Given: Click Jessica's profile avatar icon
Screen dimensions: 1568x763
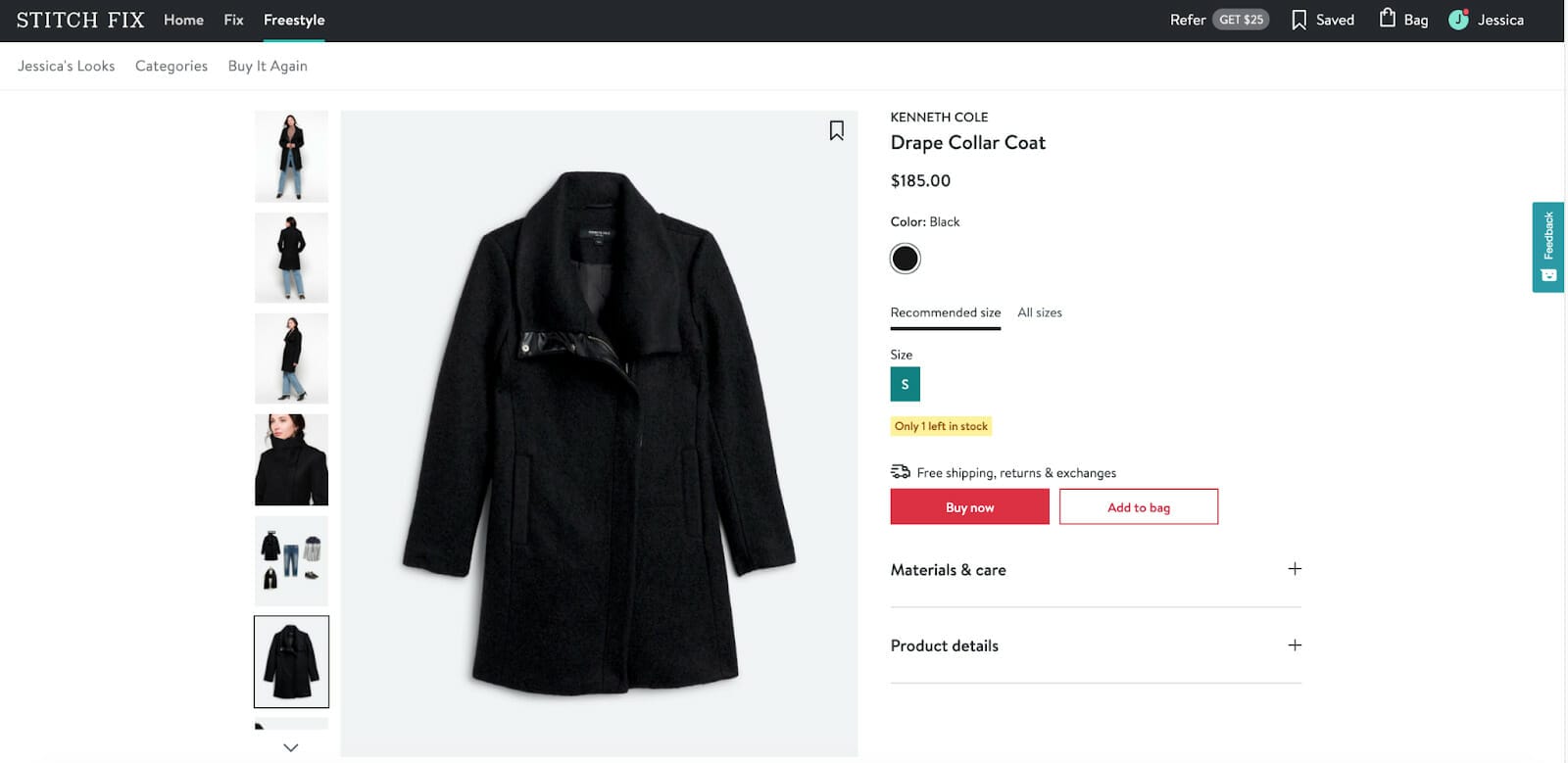Looking at the screenshot, I should 1458,20.
